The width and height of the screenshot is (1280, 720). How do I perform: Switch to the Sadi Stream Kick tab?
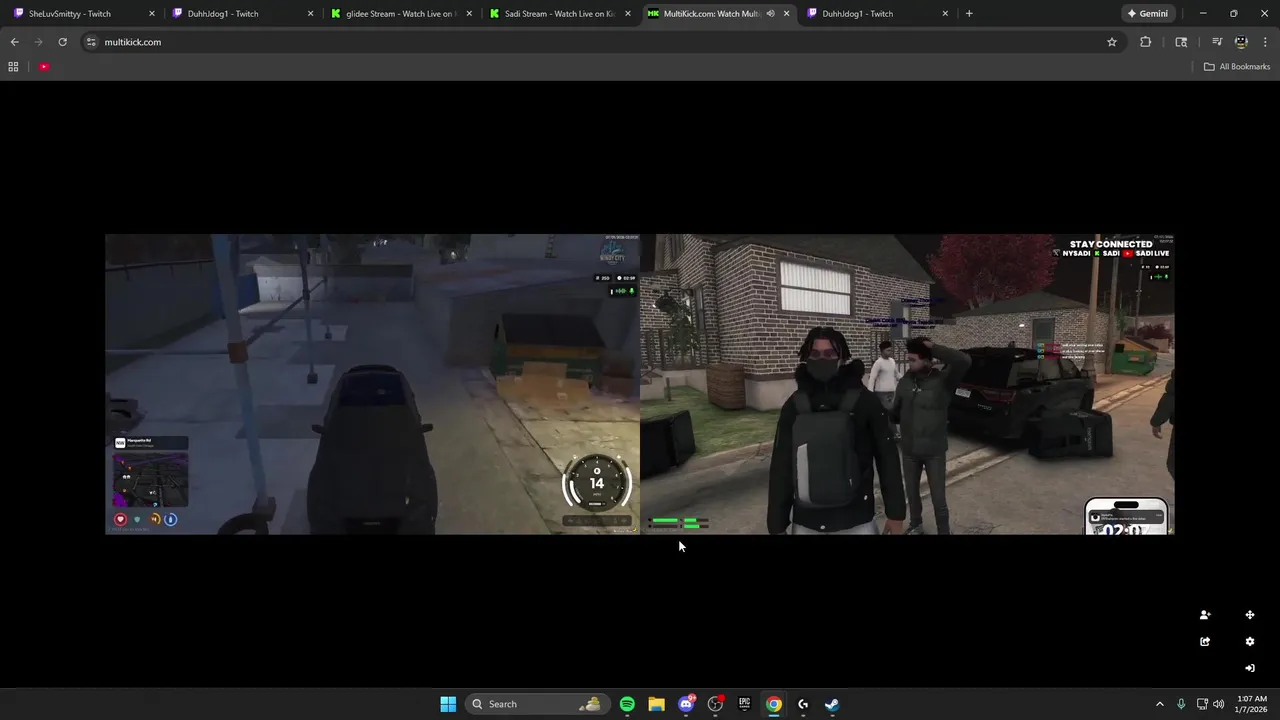click(x=558, y=14)
